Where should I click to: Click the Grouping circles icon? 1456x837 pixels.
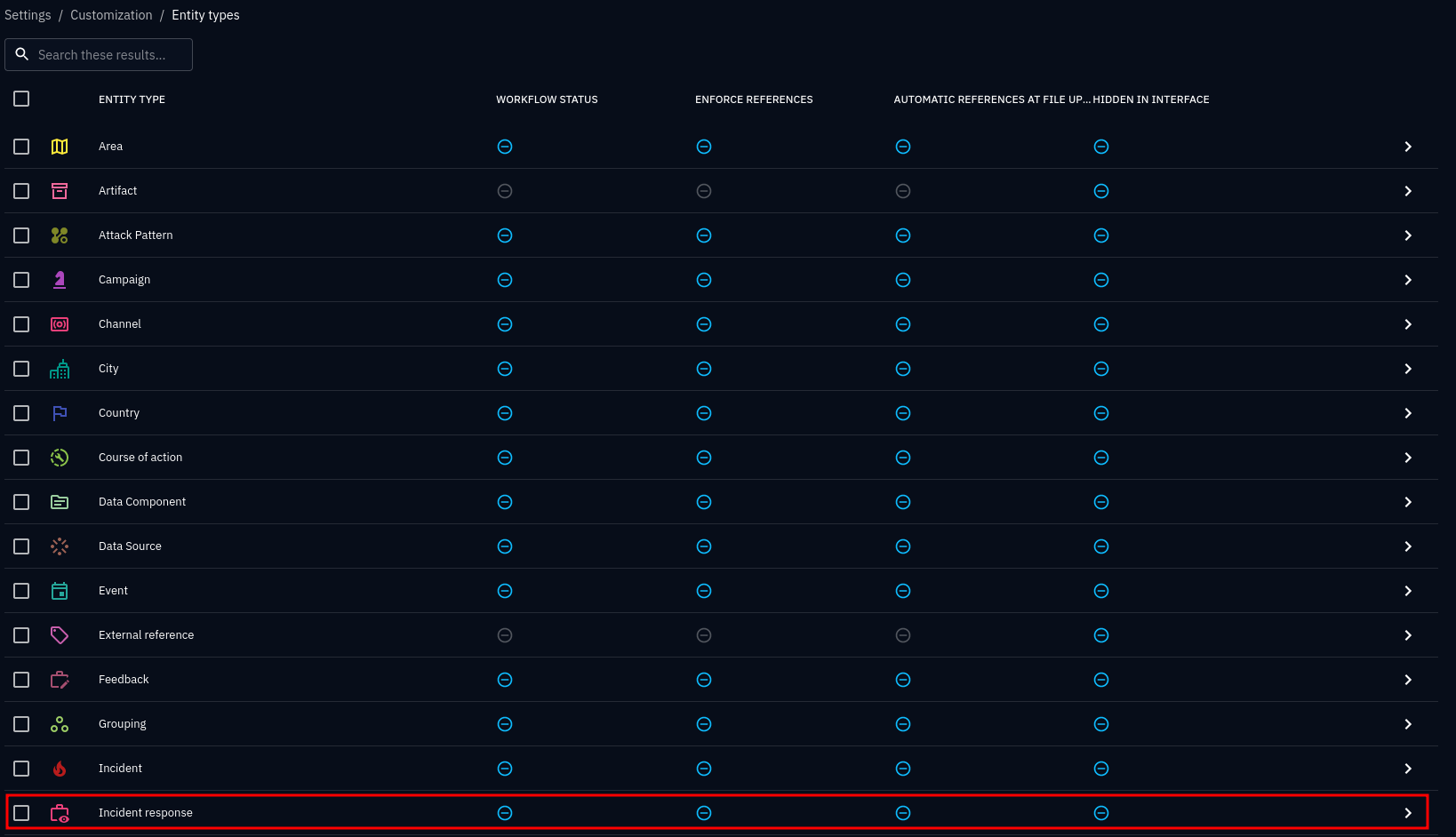(60, 724)
